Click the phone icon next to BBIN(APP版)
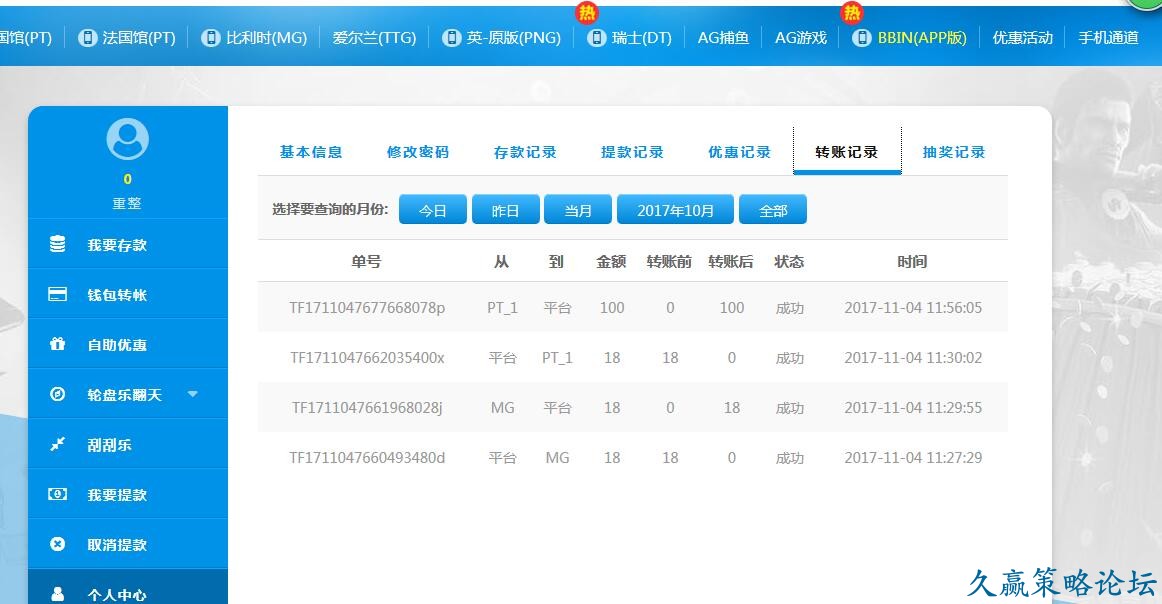 (x=861, y=37)
